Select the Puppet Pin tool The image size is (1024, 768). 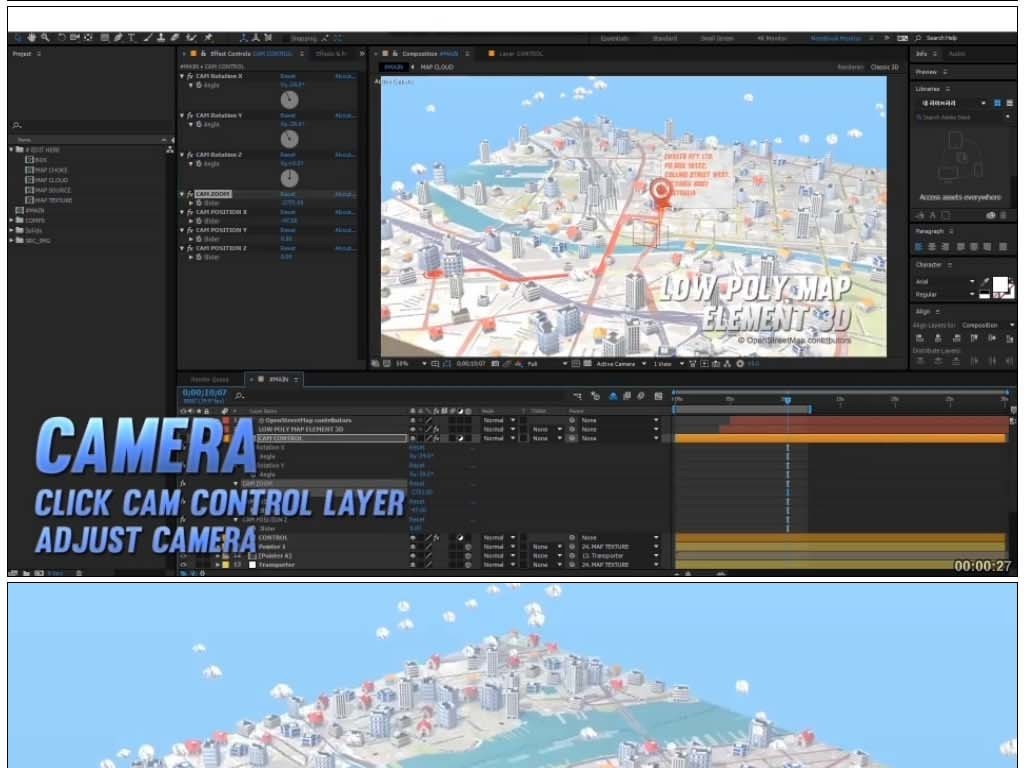click(x=208, y=38)
